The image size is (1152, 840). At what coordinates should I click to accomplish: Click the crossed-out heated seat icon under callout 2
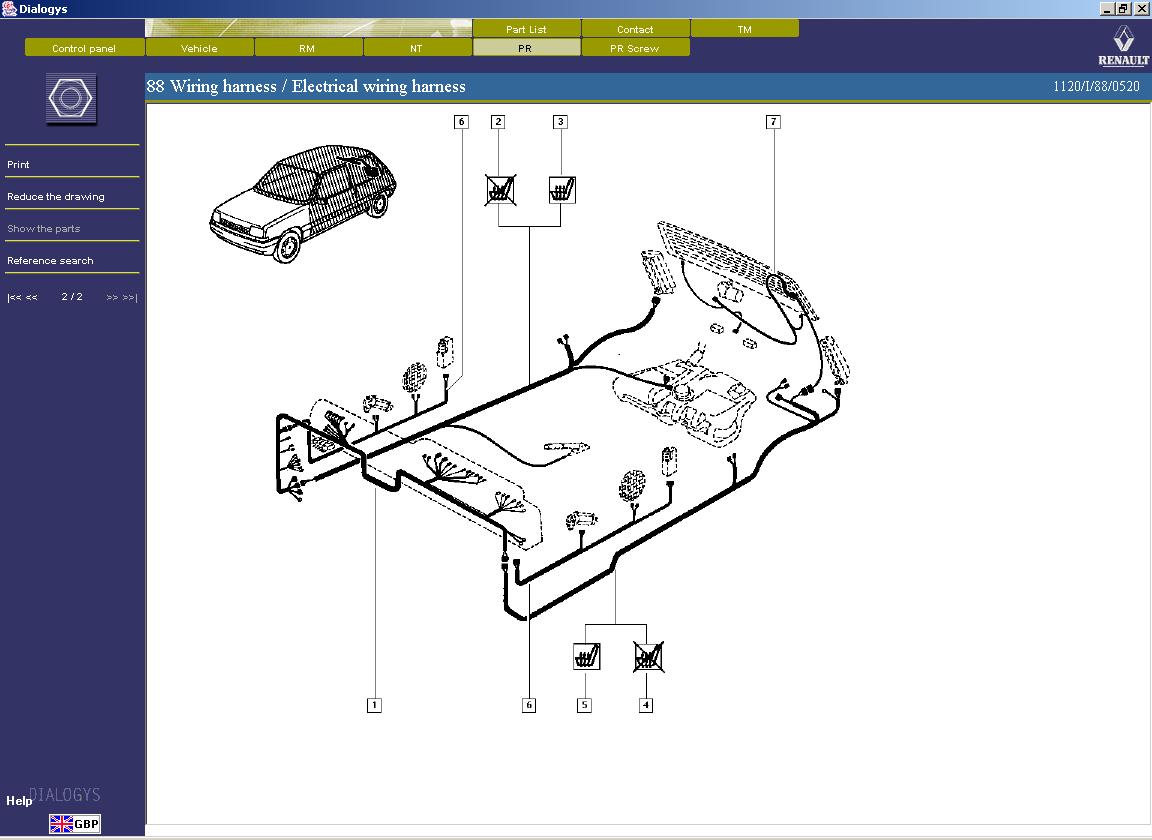coord(500,190)
